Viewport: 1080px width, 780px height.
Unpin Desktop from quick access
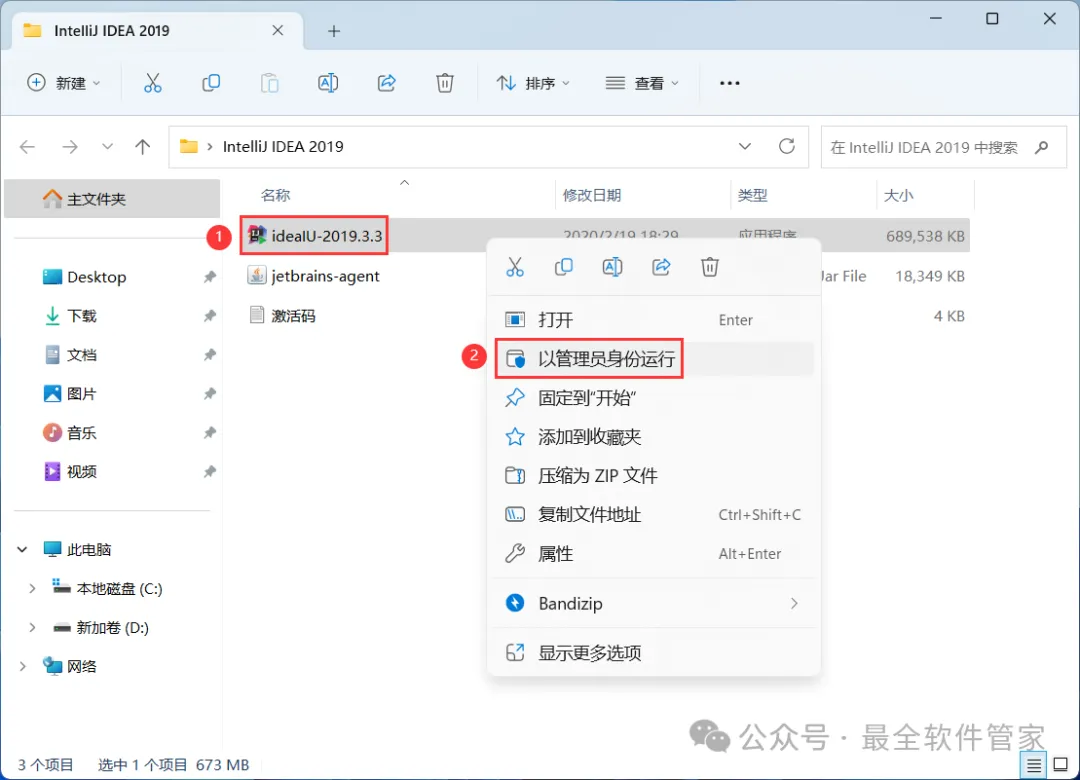209,277
